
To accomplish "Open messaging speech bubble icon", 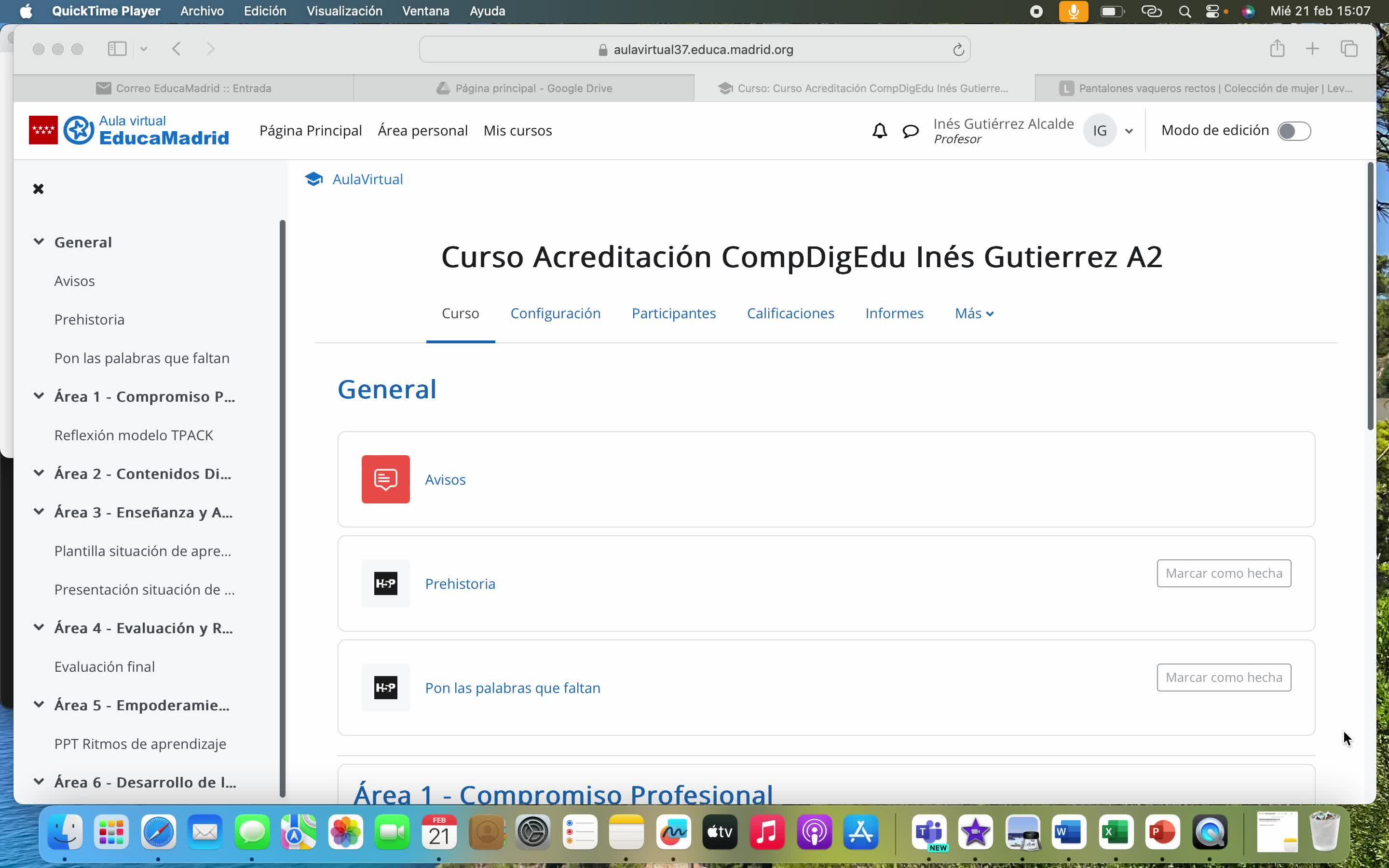I will coord(910,131).
